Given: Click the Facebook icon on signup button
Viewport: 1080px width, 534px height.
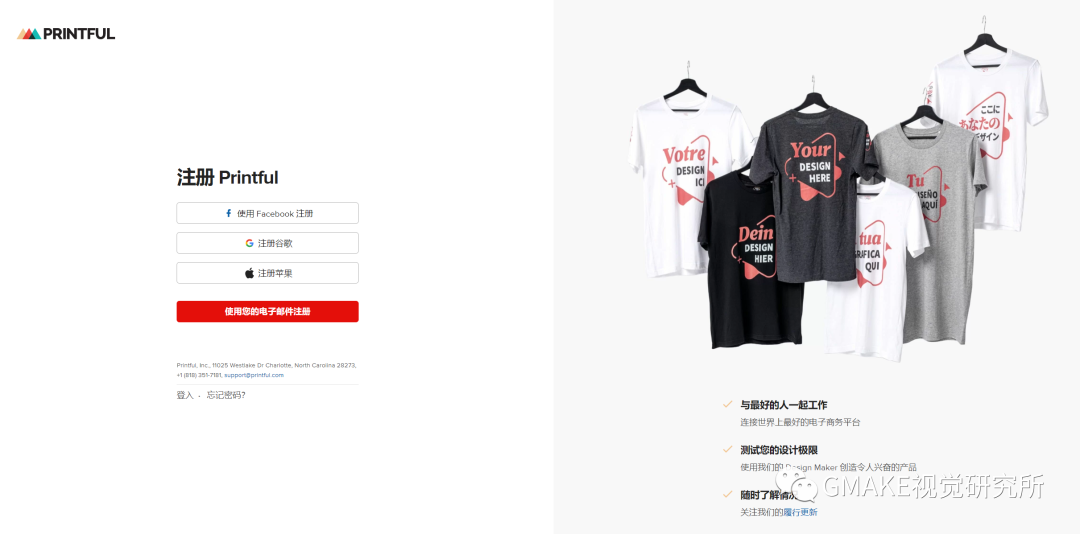Looking at the screenshot, I should [229, 214].
